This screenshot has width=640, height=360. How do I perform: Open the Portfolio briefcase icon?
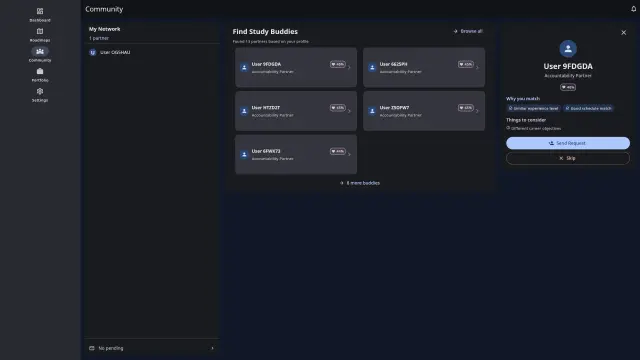[40, 71]
